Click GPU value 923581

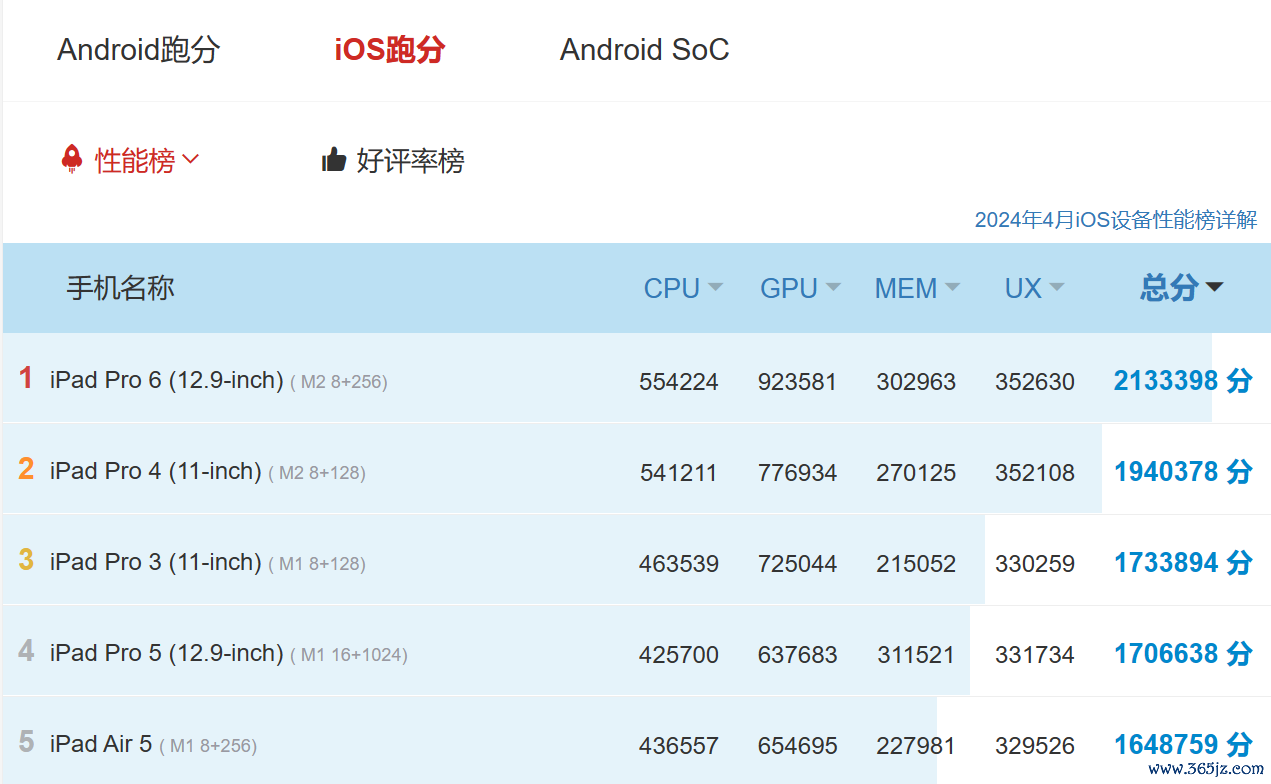tap(797, 382)
